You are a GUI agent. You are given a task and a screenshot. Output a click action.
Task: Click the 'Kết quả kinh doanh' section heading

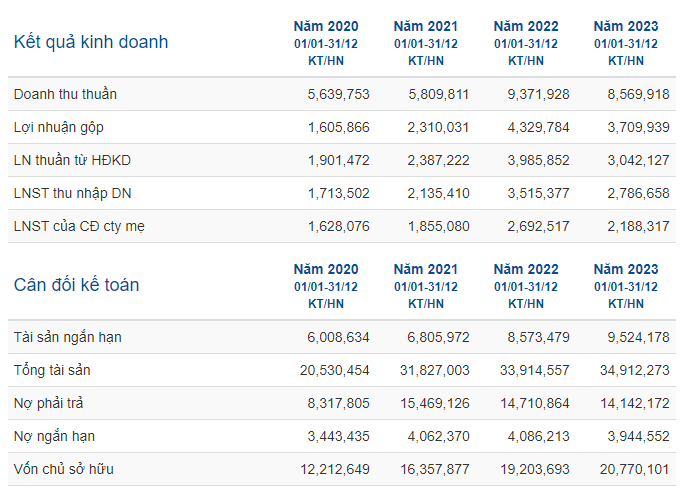(91, 43)
